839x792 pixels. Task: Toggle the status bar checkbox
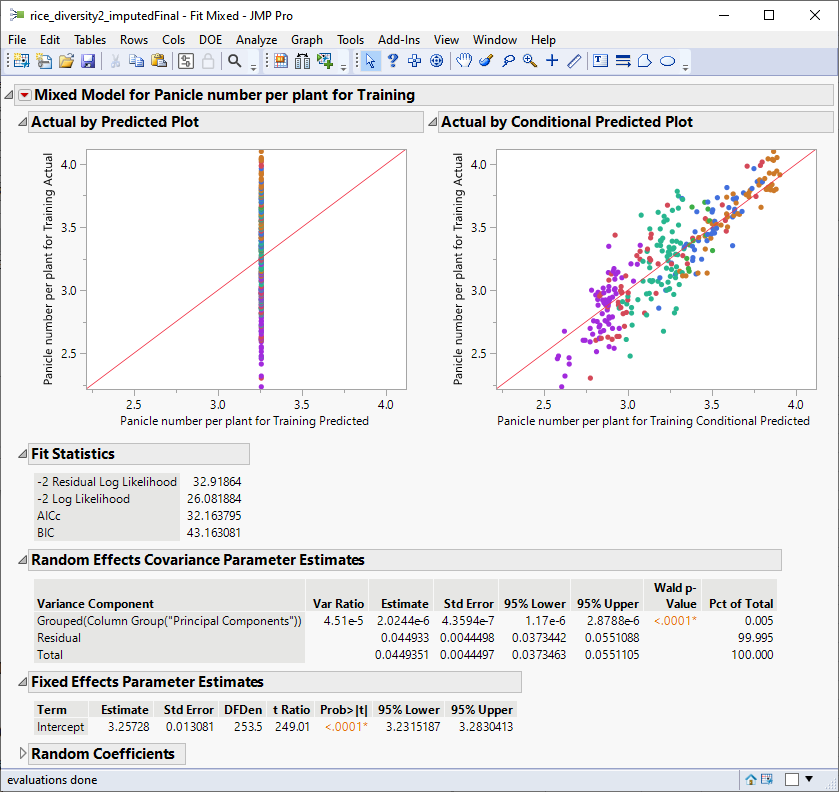792,779
